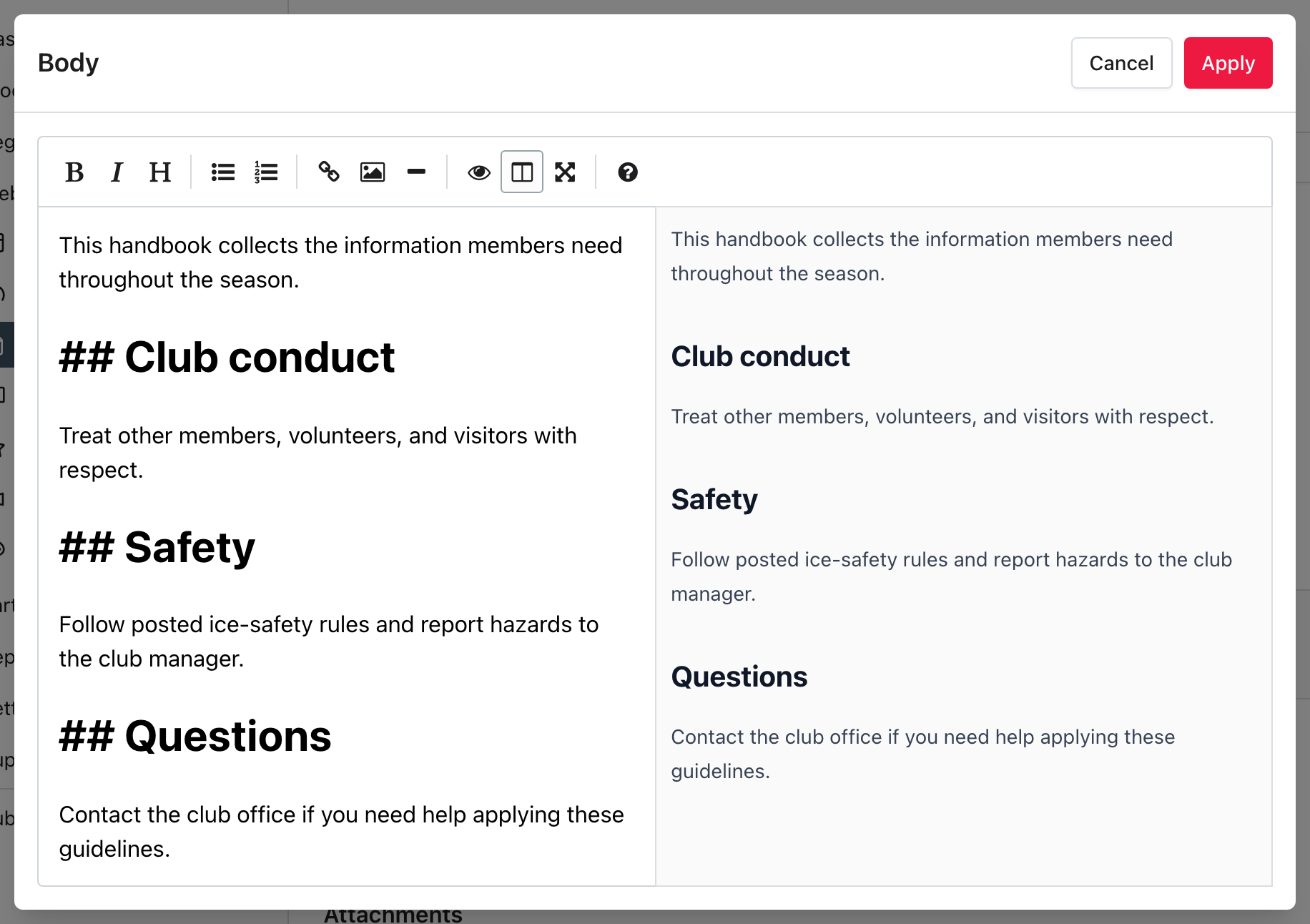The height and width of the screenshot is (924, 1310).
Task: Insert an image into the body
Action: [373, 172]
